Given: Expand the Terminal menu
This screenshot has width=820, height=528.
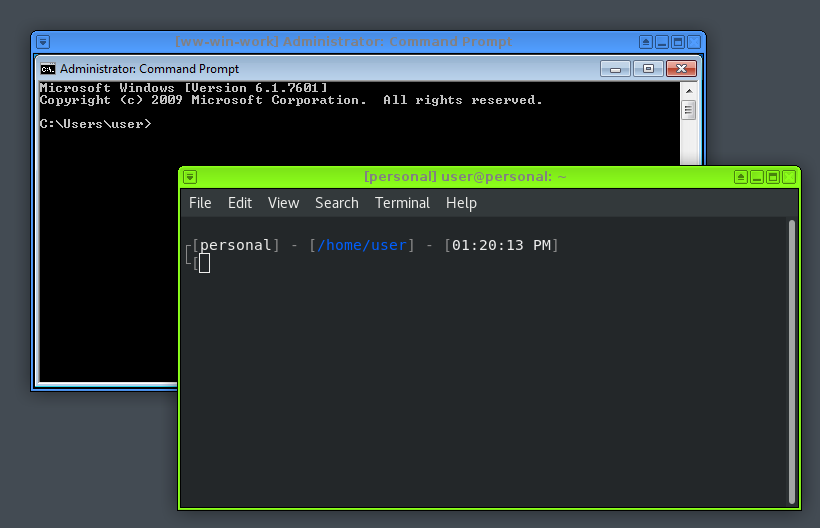Looking at the screenshot, I should [402, 203].
